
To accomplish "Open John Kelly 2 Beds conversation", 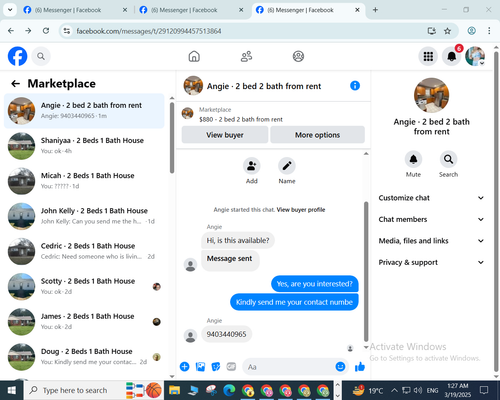I will click(84, 216).
